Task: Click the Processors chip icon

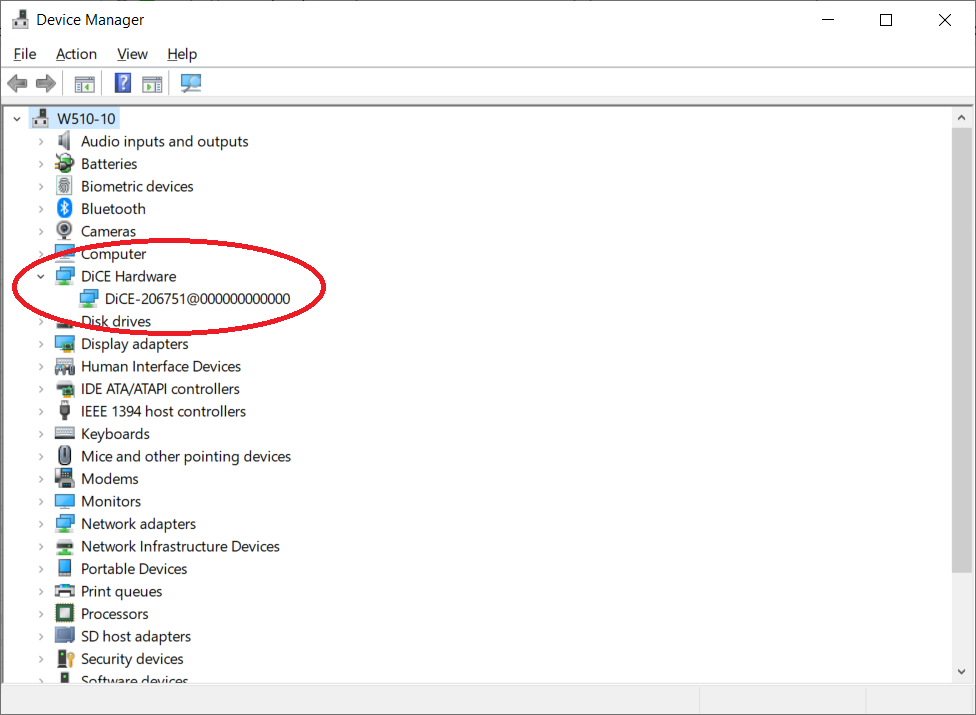Action: pyautogui.click(x=65, y=614)
